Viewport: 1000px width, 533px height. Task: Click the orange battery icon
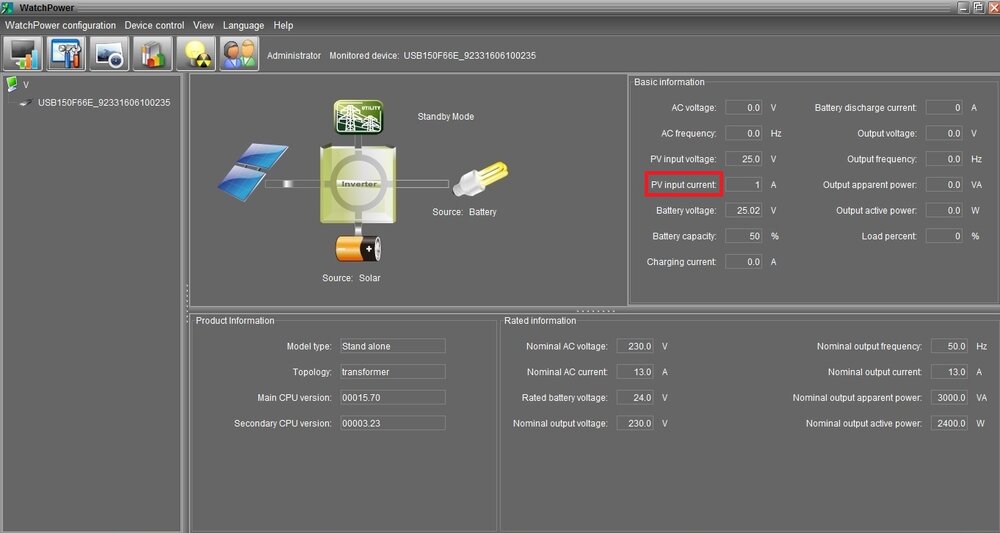[357, 249]
